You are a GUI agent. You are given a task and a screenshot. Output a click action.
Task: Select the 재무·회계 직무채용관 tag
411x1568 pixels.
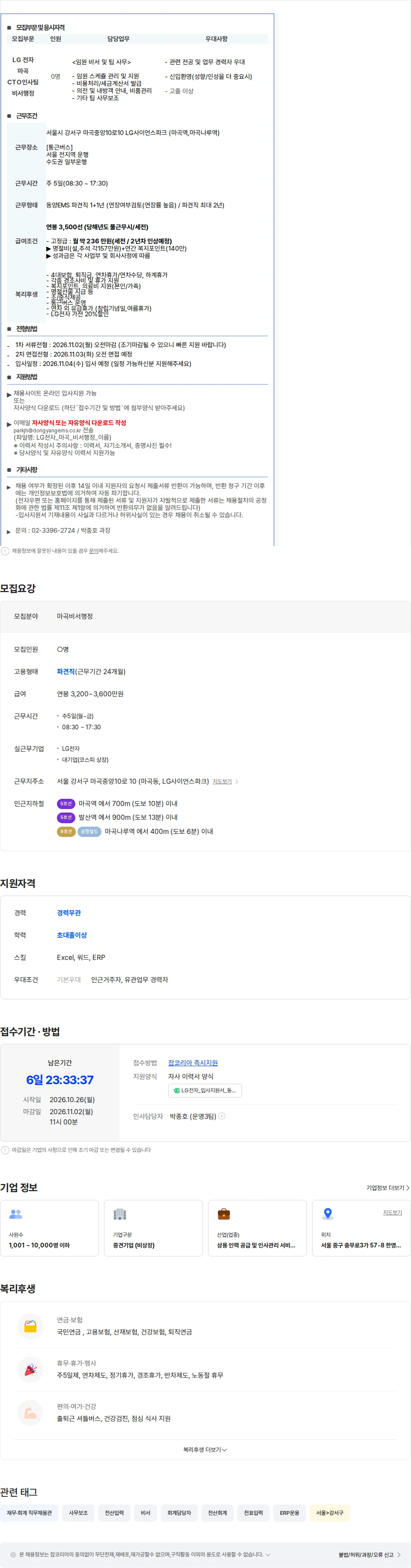click(x=29, y=1513)
